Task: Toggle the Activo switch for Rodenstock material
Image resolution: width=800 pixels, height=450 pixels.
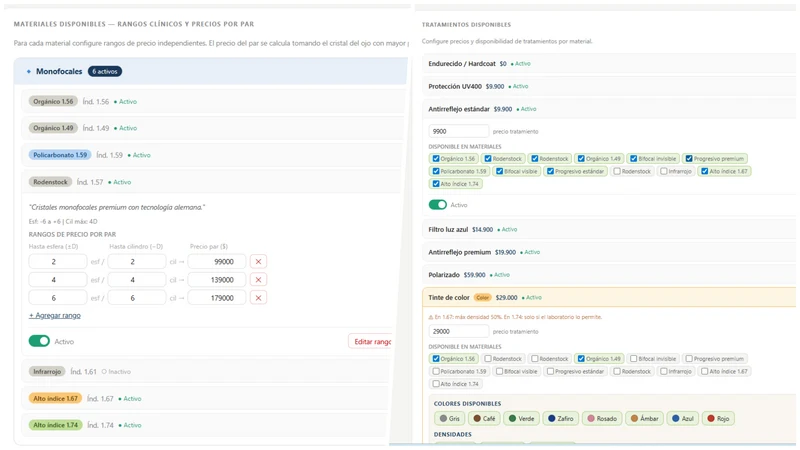Action: pos(39,341)
